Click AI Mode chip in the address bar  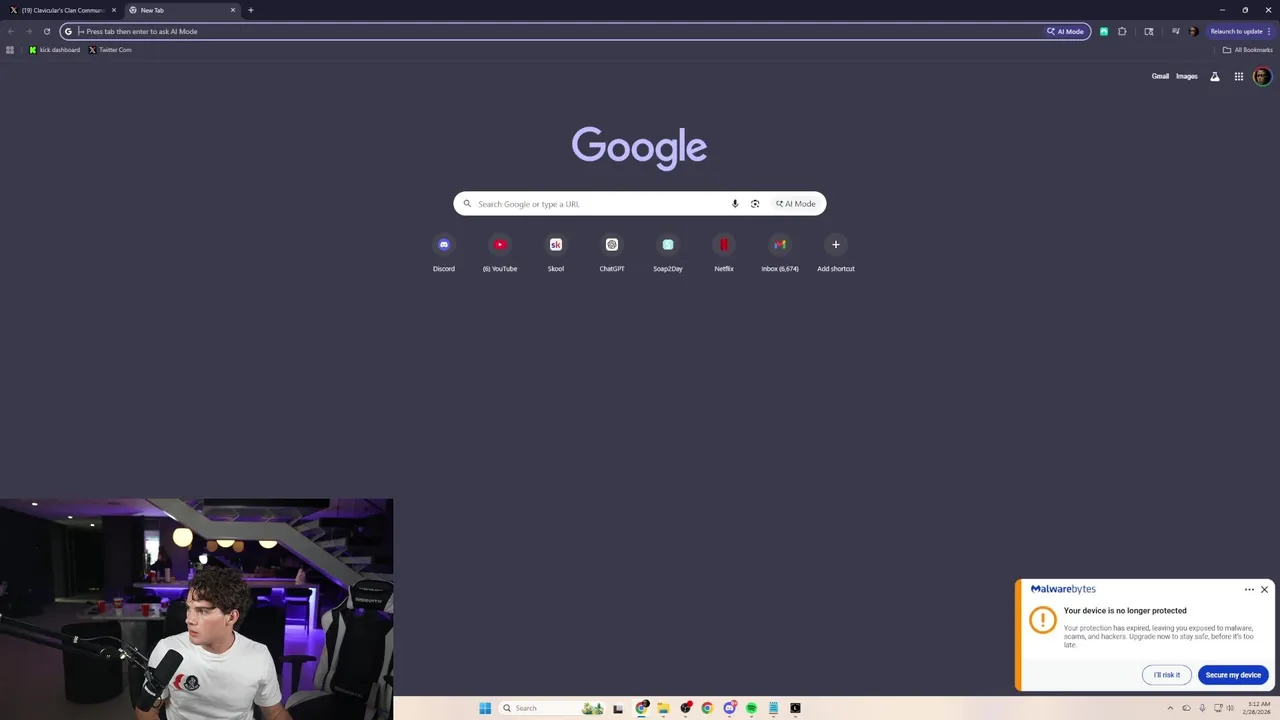1066,31
